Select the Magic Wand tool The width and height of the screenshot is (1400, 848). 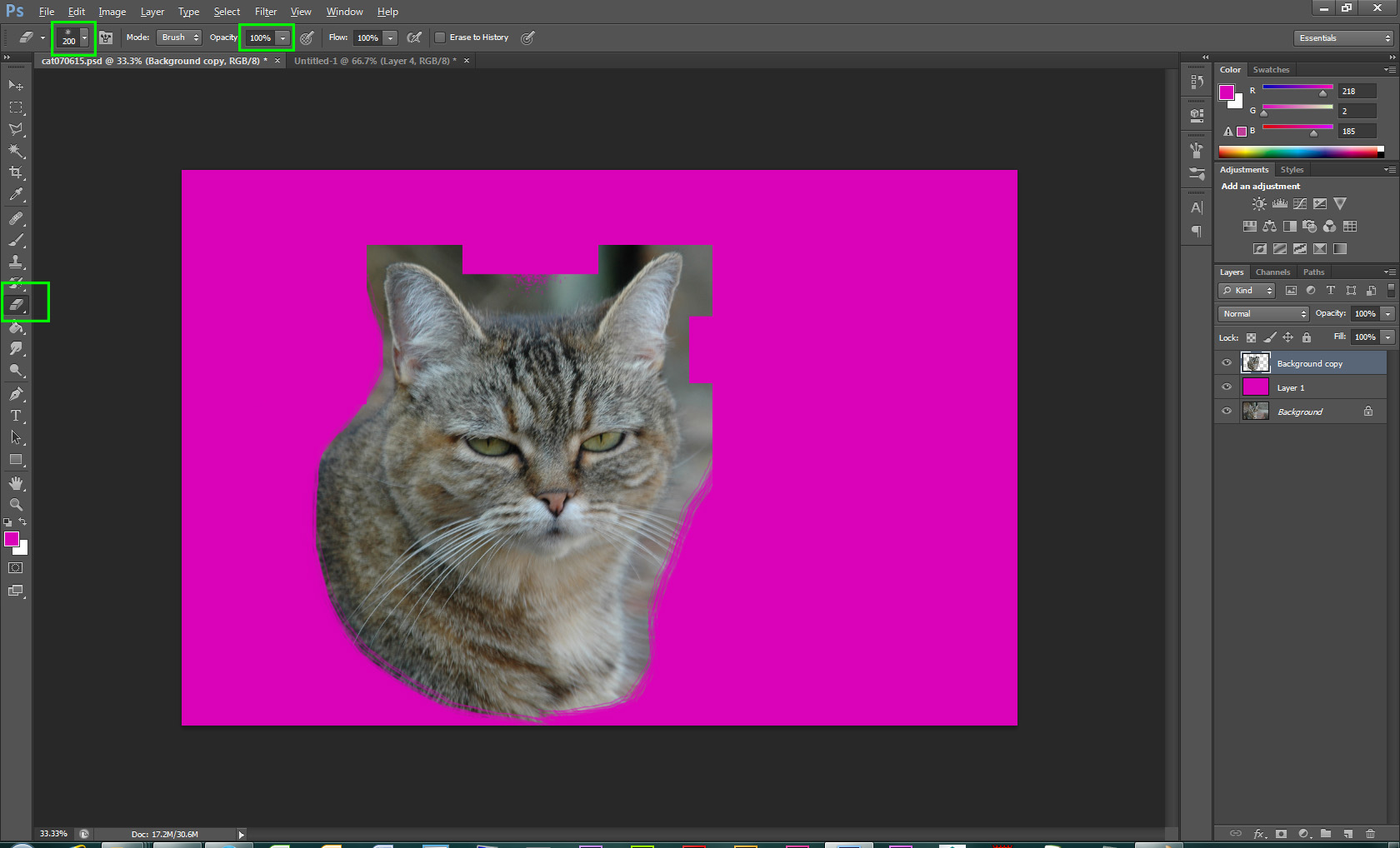[x=16, y=151]
